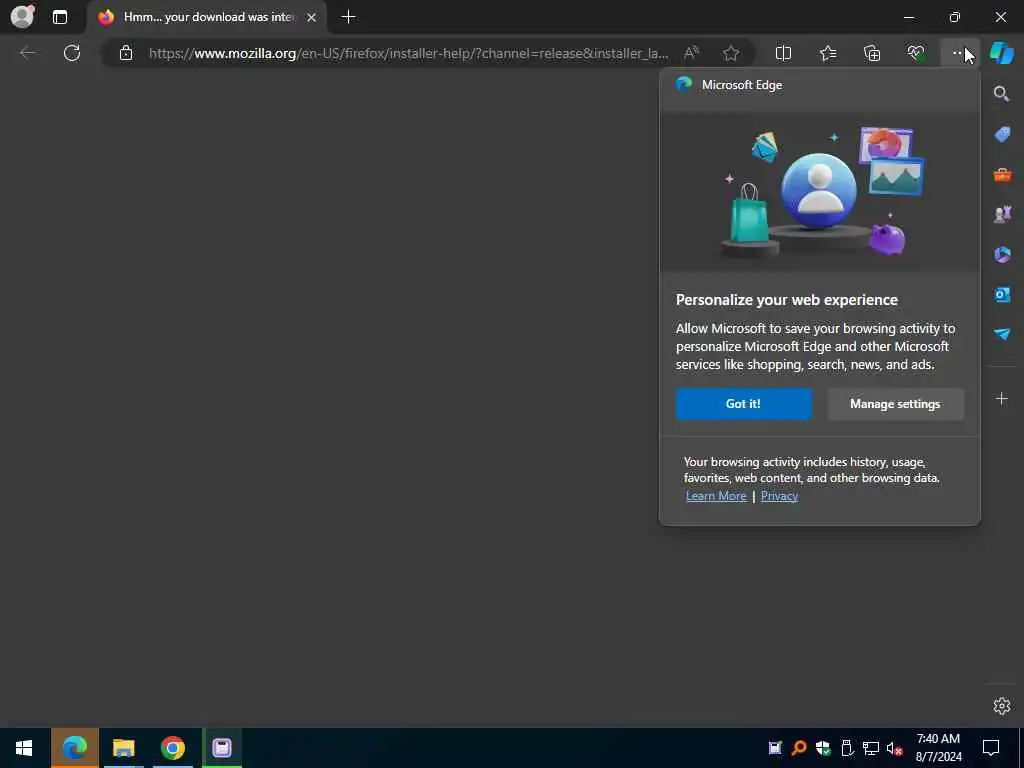
Task: Open Settings and more ellipsis menu
Action: coord(959,53)
